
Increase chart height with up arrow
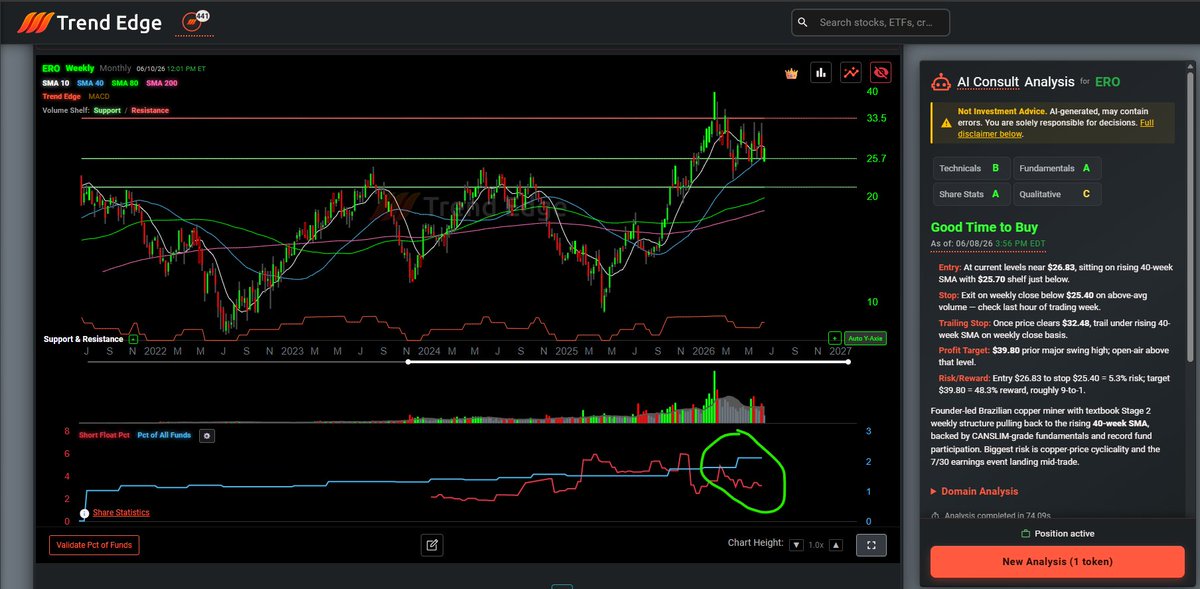(x=836, y=545)
